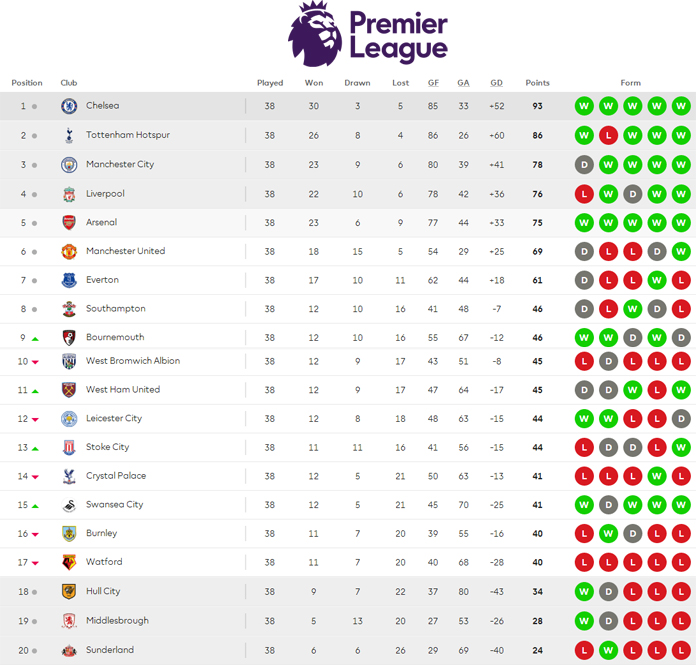696x665 pixels.
Task: Sort table by the GA column header
Action: point(463,83)
